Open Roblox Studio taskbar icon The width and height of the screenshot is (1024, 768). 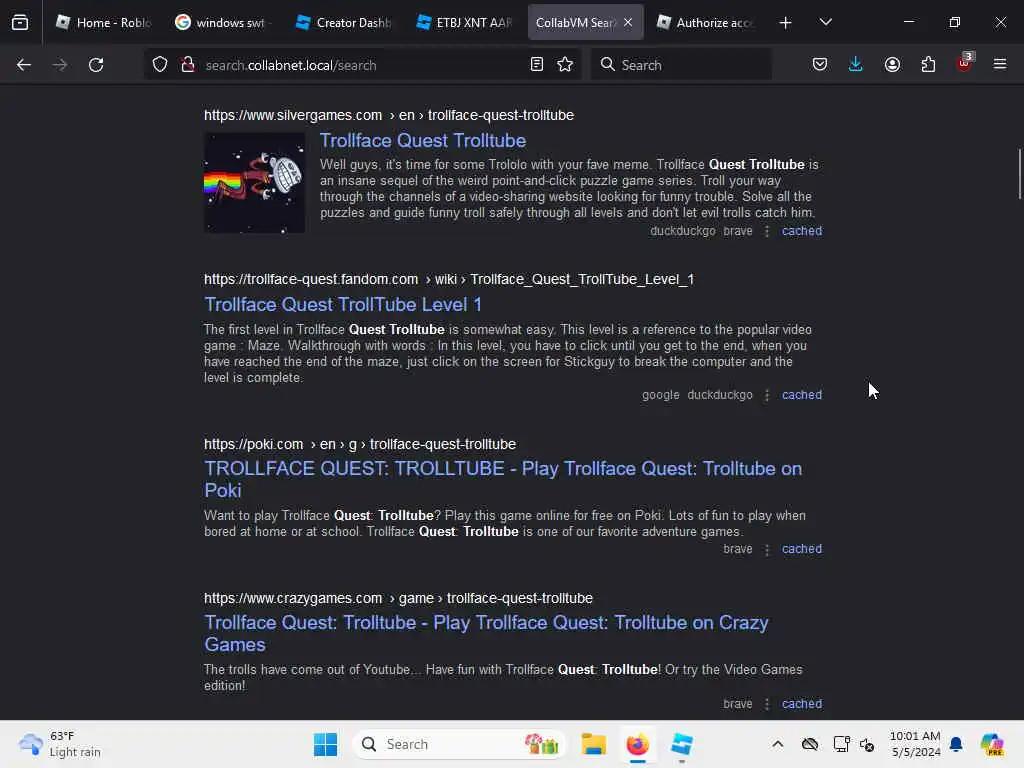pyautogui.click(x=681, y=744)
